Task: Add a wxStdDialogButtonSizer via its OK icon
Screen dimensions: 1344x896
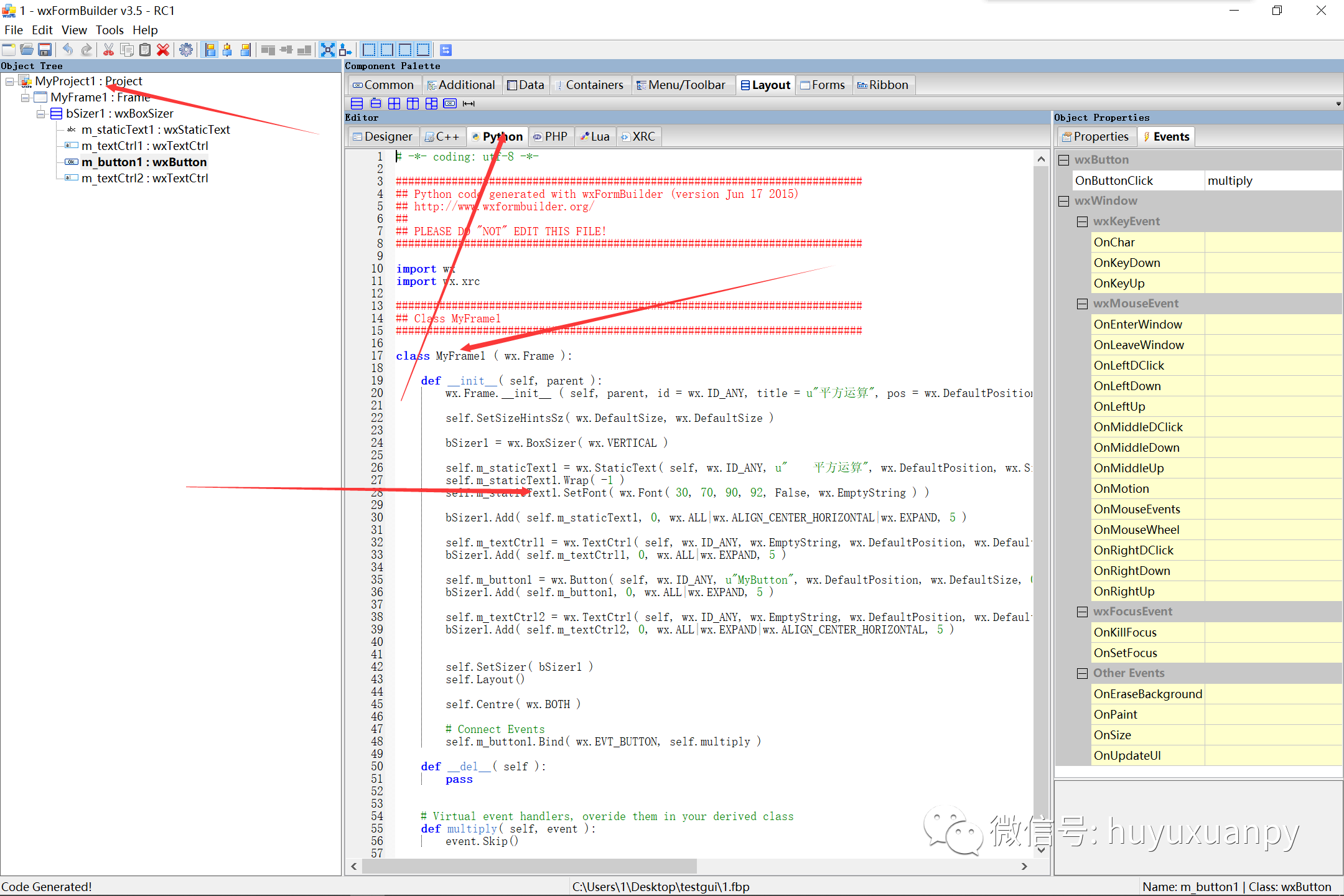Action: coord(449,103)
